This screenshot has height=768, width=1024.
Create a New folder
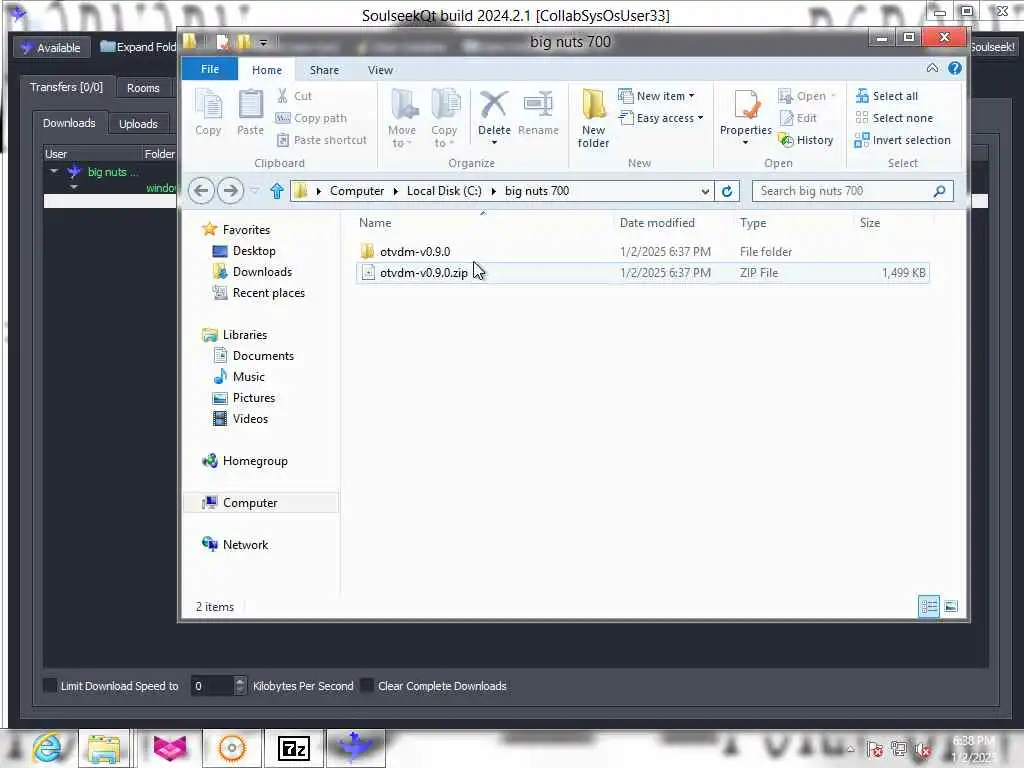click(594, 118)
